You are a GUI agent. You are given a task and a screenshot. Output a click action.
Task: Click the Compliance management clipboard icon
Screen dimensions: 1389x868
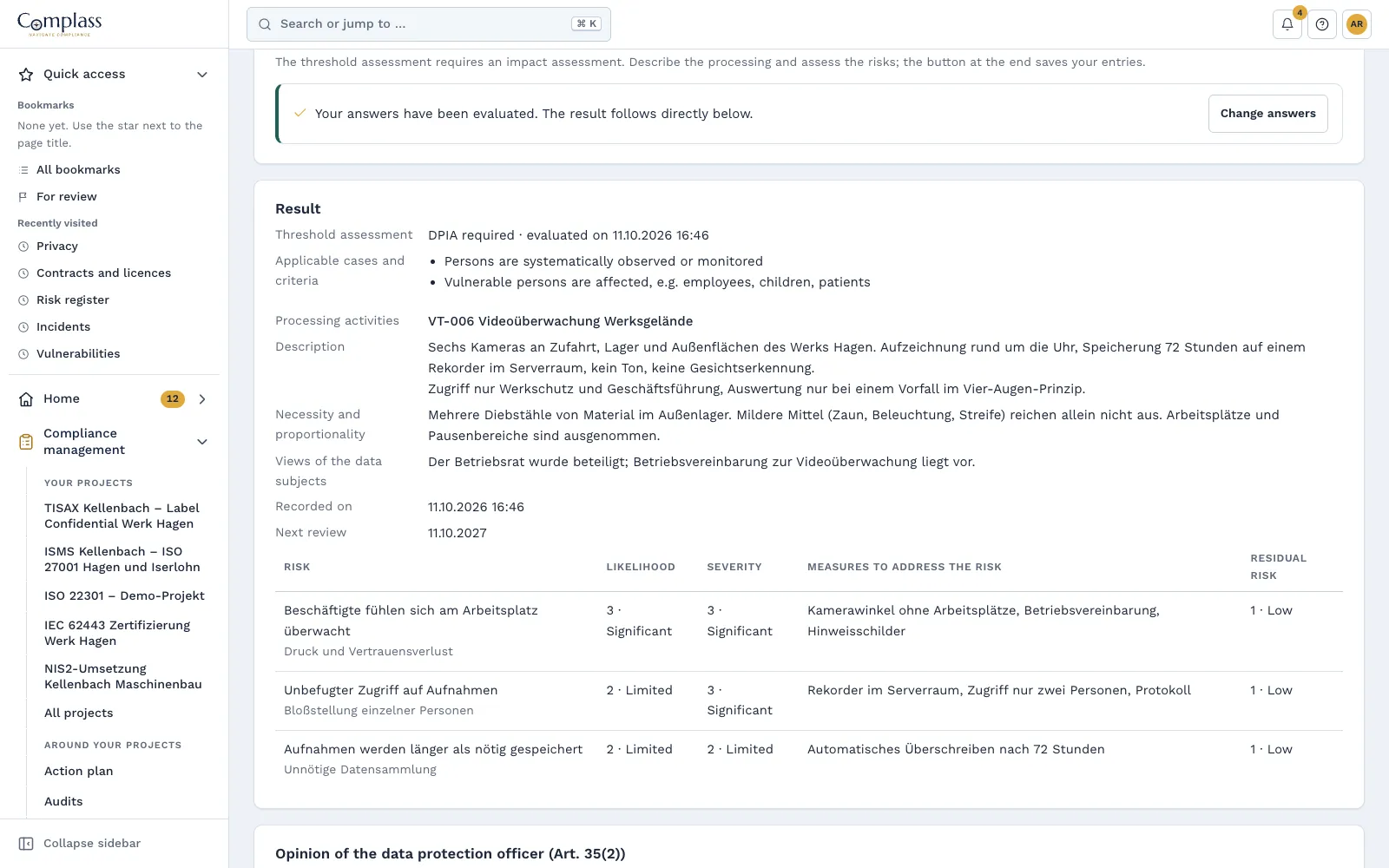coord(26,442)
